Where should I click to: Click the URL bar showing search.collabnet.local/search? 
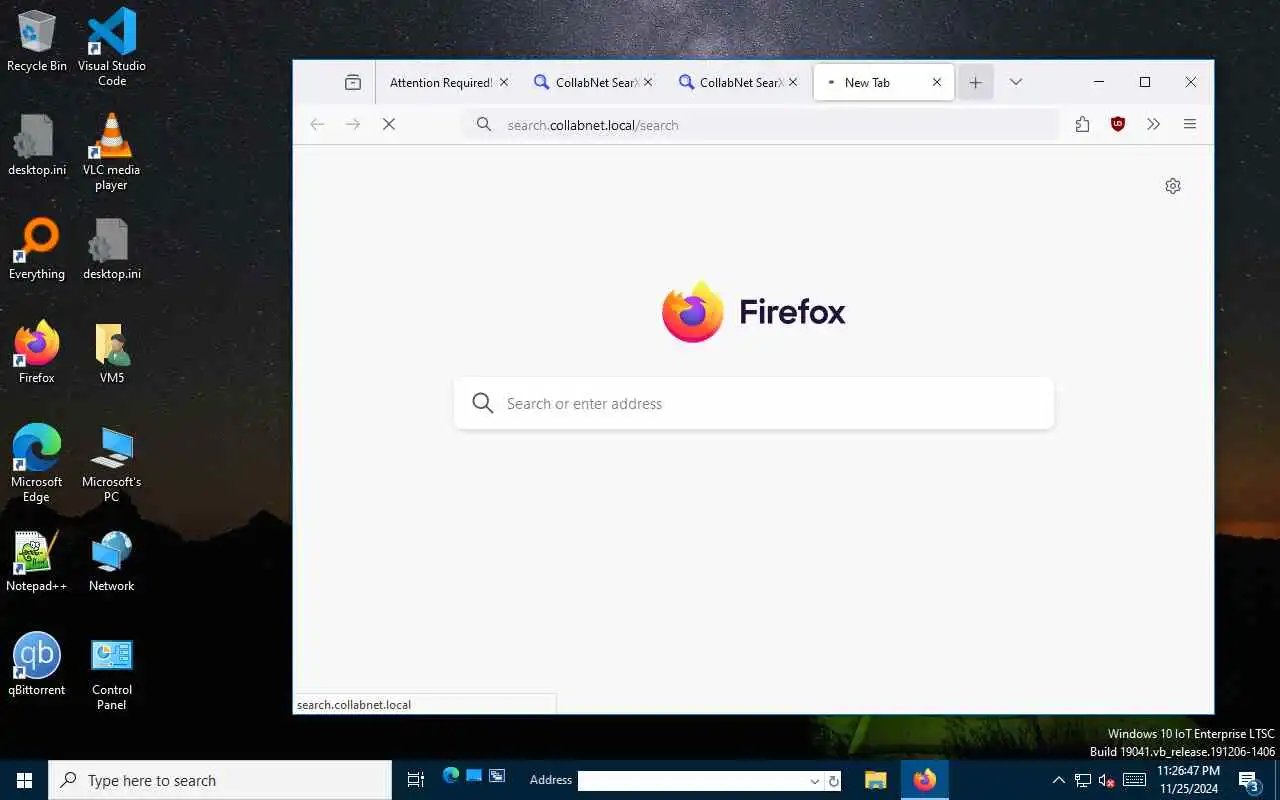click(x=760, y=125)
